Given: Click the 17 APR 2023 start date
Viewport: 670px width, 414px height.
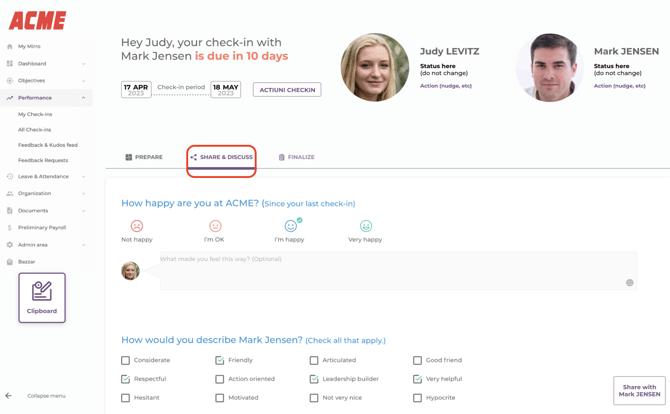Looking at the screenshot, I should click(136, 90).
